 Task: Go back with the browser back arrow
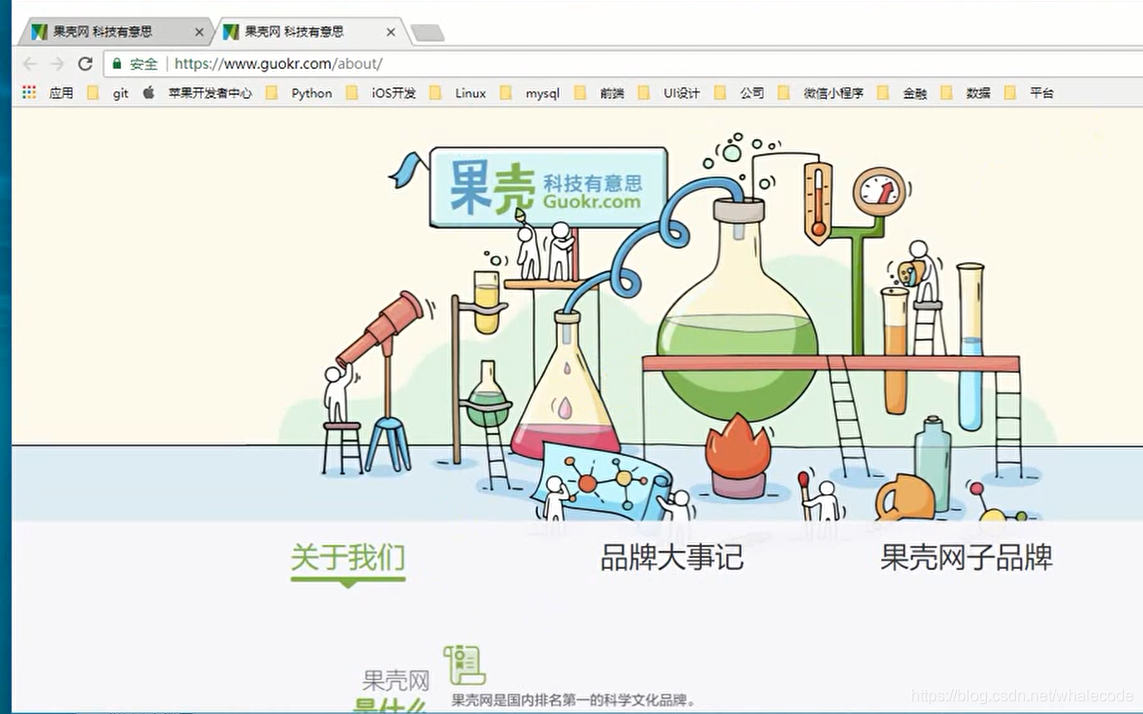click(30, 64)
